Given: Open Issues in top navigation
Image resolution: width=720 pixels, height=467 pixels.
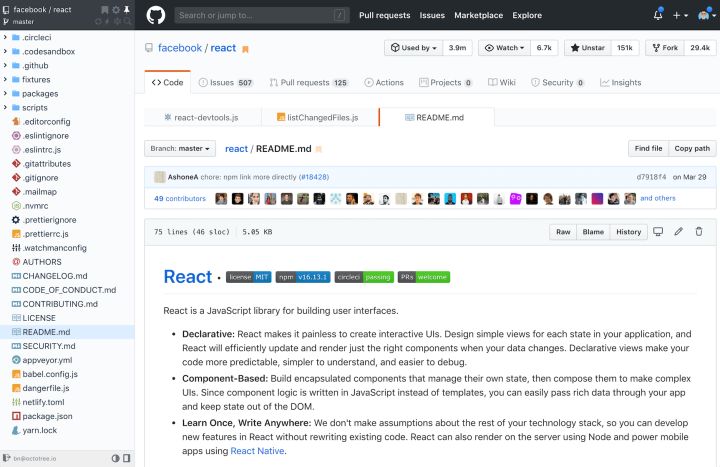Looking at the screenshot, I should tap(432, 15).
